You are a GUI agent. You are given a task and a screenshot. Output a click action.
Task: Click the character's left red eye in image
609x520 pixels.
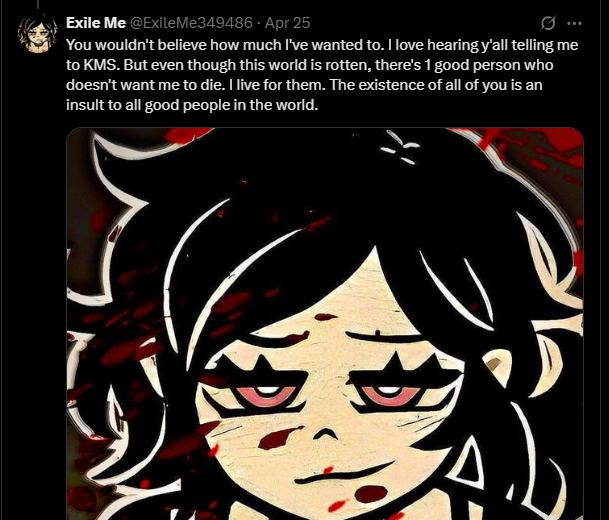[x=266, y=395]
